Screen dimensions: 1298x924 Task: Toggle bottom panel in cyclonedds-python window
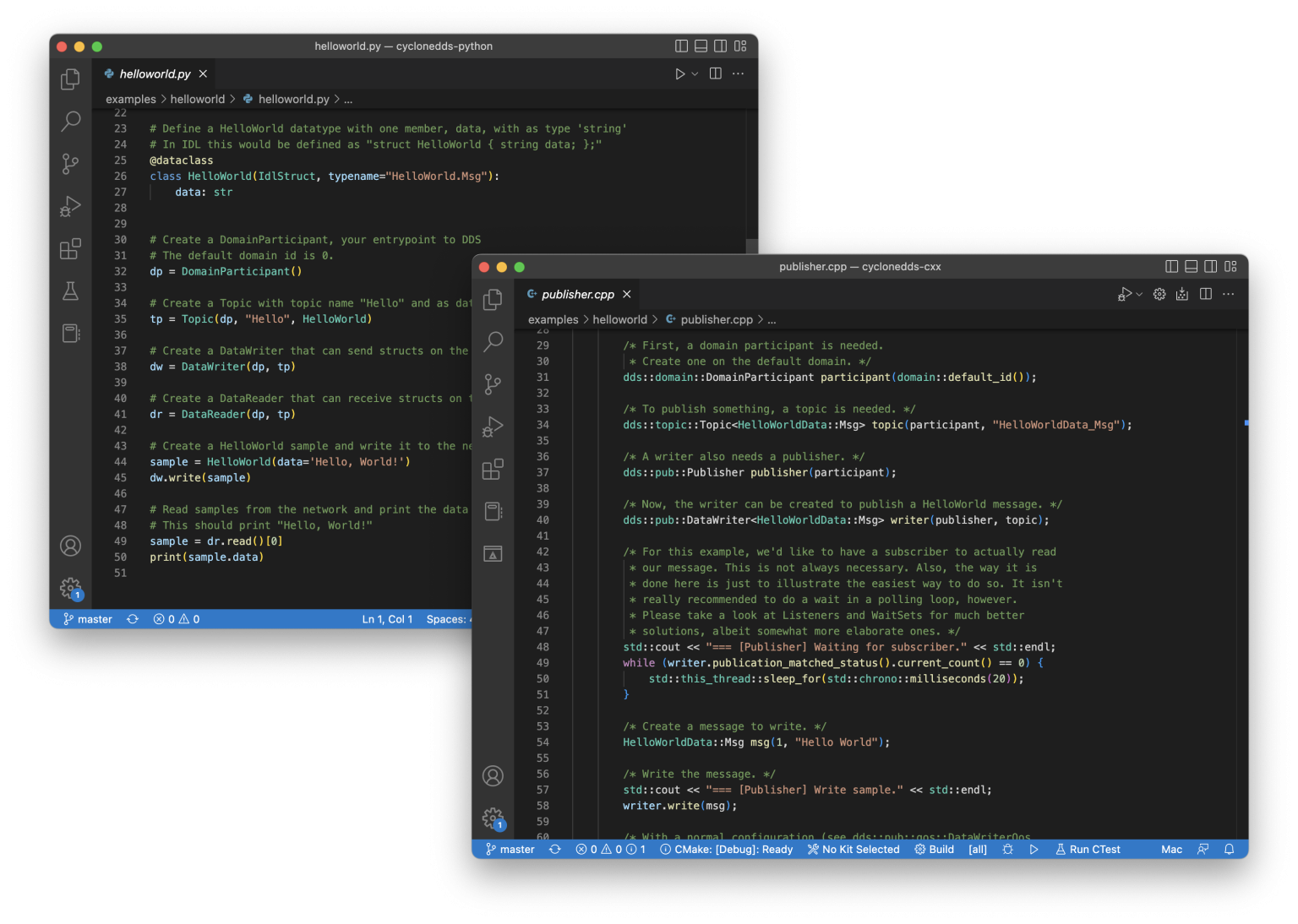click(x=701, y=46)
